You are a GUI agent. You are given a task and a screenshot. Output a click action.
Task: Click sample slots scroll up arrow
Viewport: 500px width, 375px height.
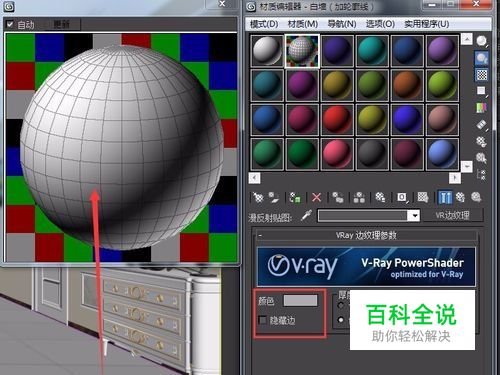(x=467, y=39)
